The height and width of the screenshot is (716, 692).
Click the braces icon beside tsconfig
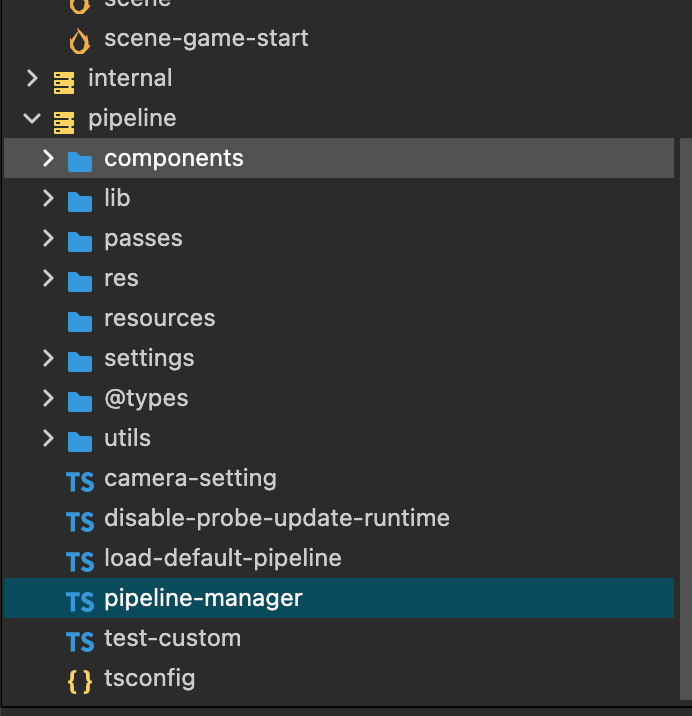click(80, 680)
